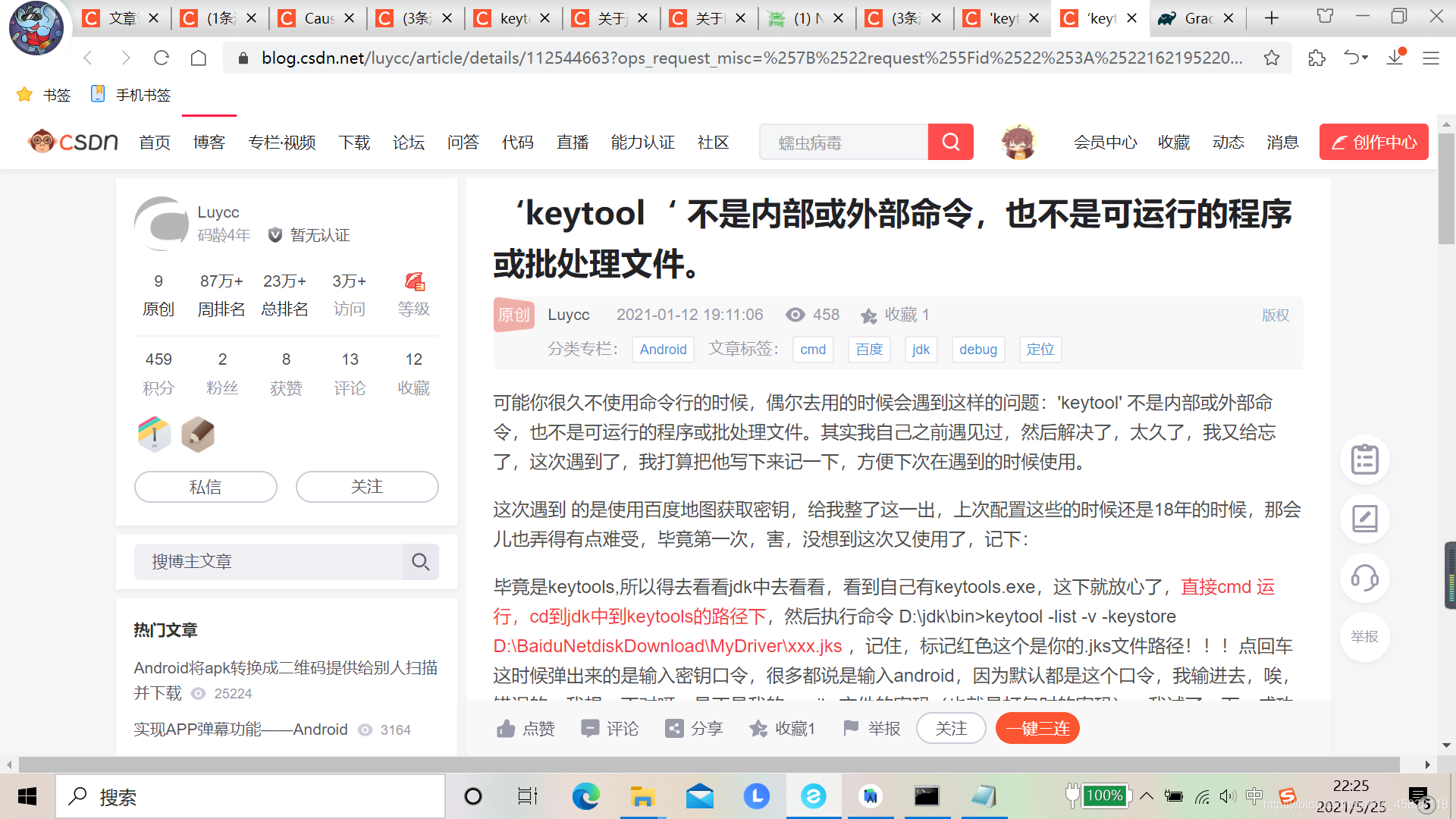Open the extensions puzzle icon
Viewport: 1456px width, 819px height.
point(1317,58)
